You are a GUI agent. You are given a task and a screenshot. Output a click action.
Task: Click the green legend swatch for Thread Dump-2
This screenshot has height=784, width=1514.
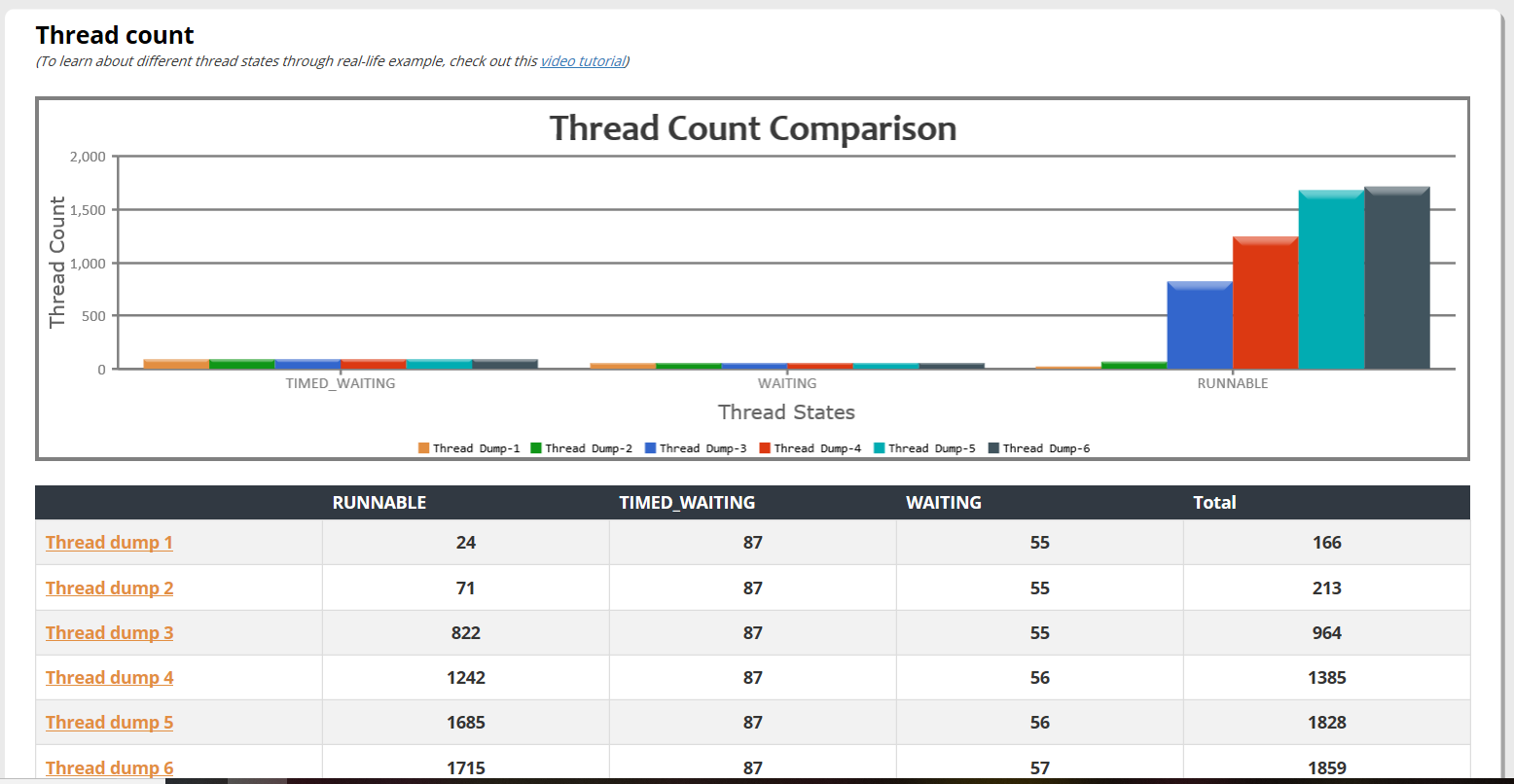537,448
